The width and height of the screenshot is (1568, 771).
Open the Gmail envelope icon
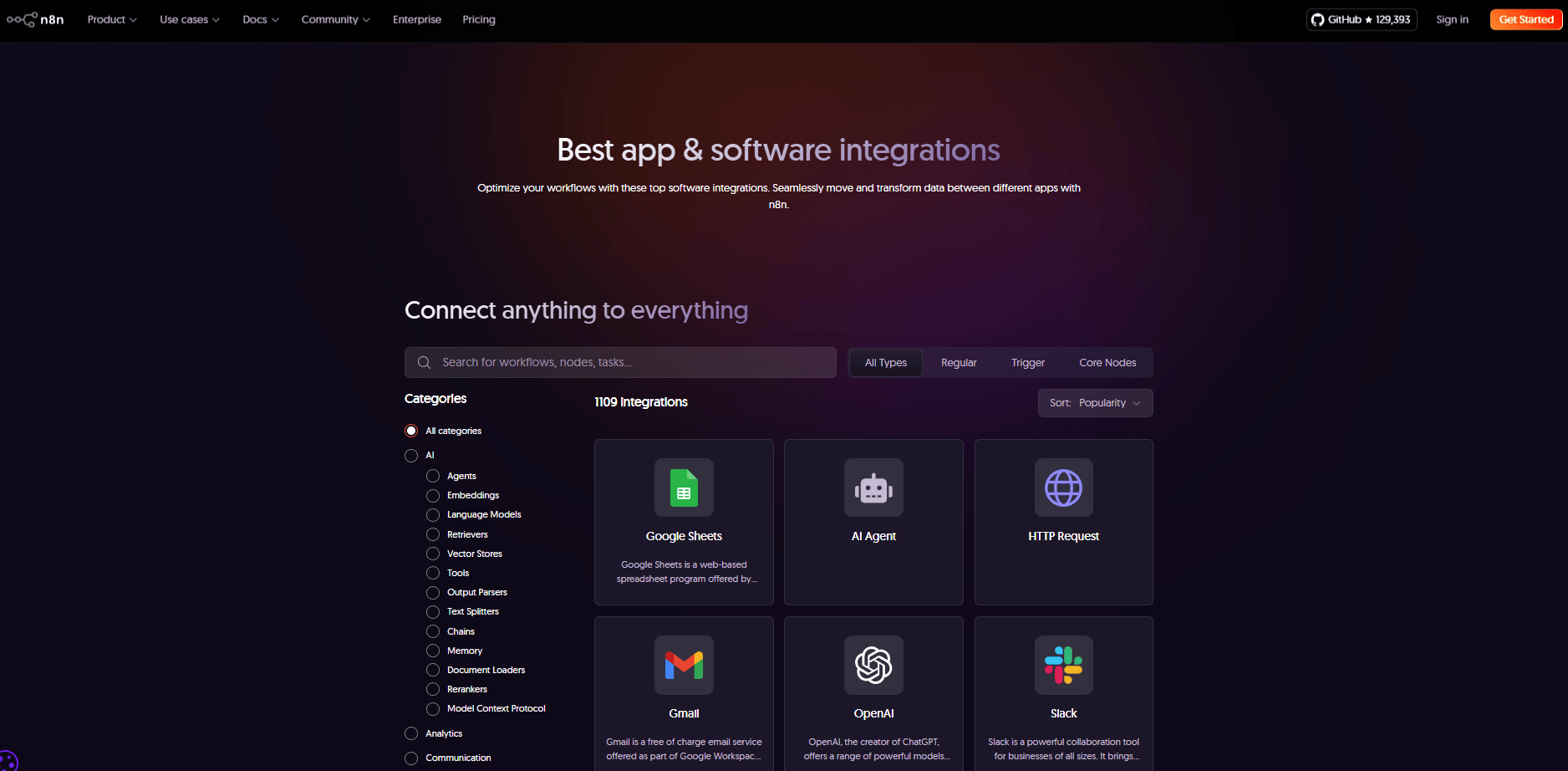[684, 665]
